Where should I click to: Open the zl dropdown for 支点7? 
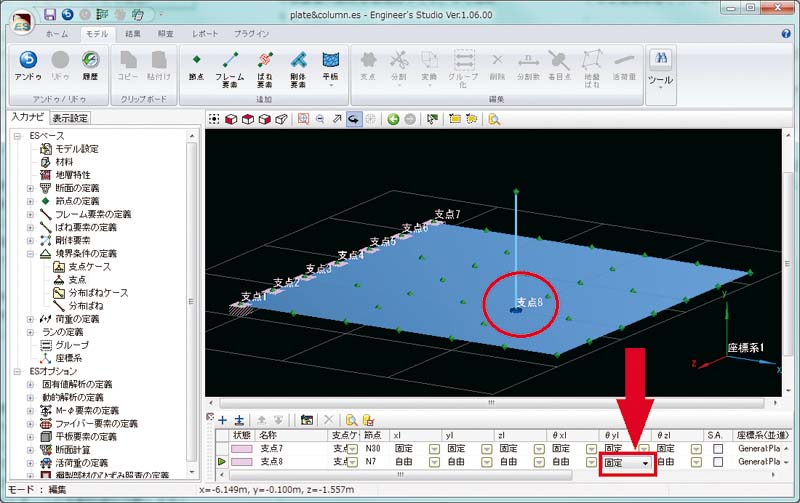click(539, 449)
